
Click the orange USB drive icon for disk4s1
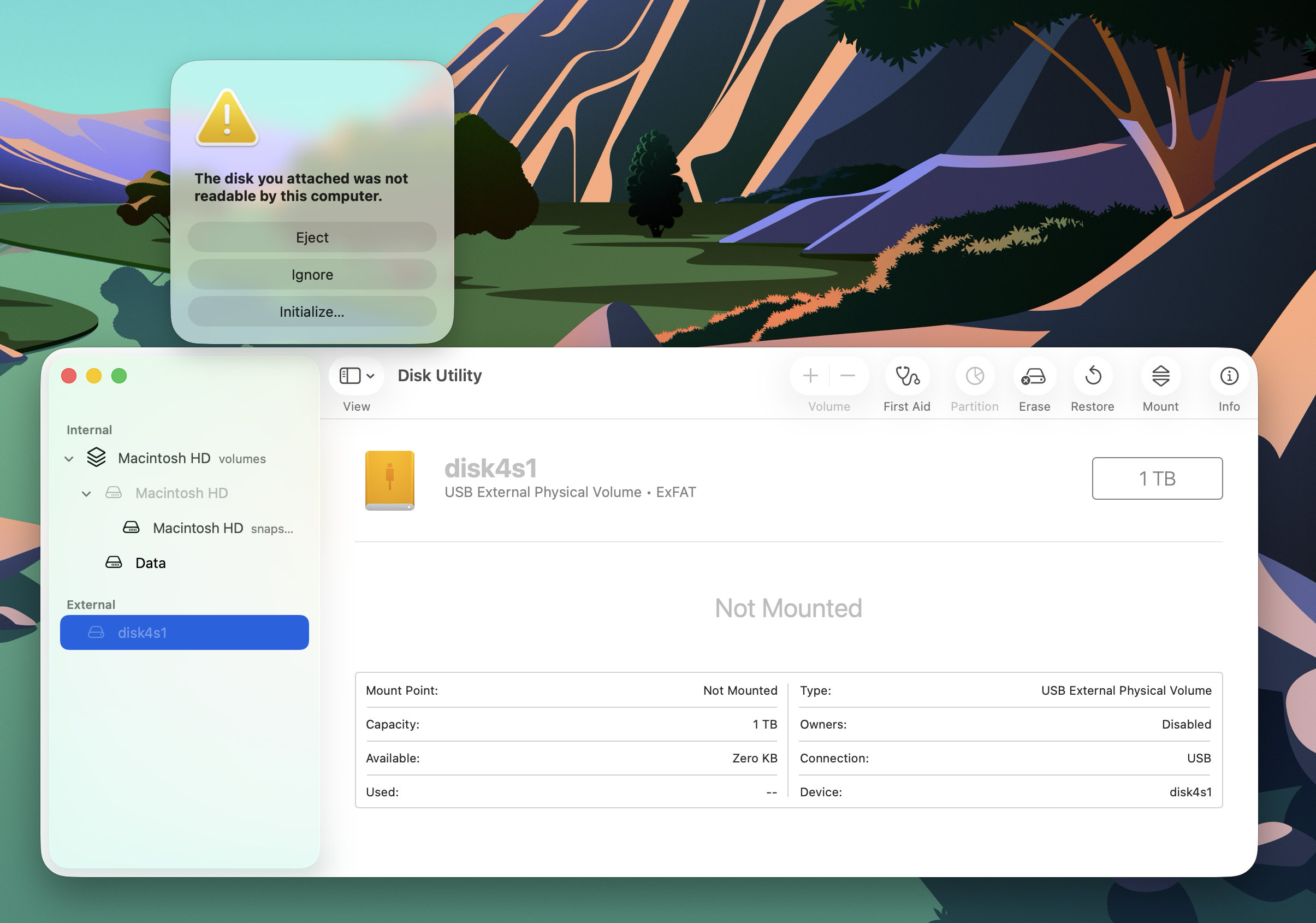(x=390, y=480)
